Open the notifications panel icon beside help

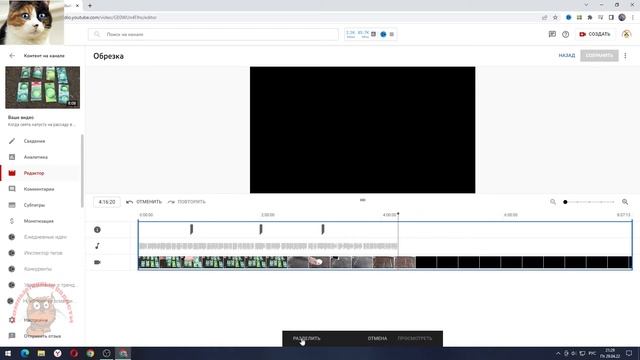tap(552, 34)
